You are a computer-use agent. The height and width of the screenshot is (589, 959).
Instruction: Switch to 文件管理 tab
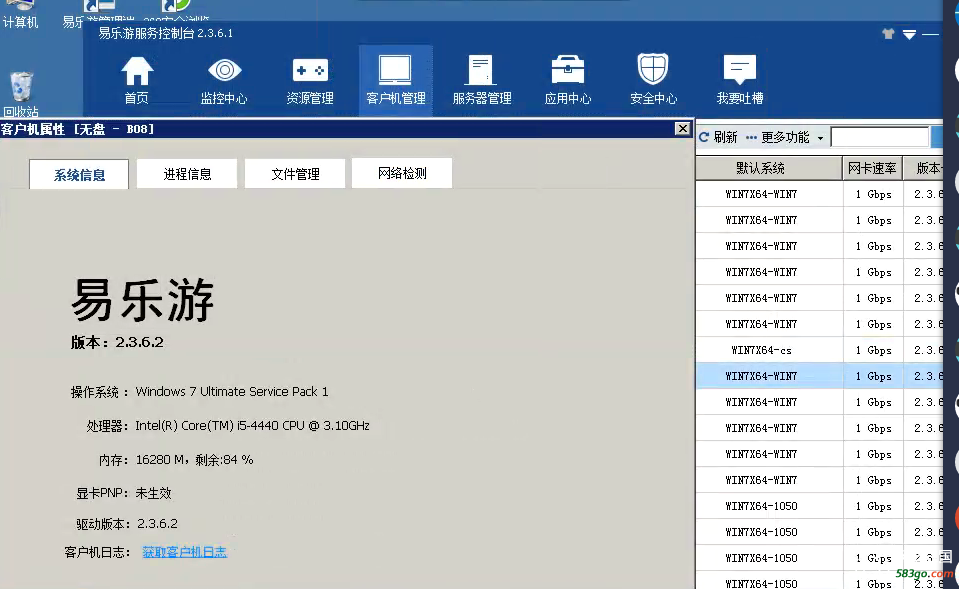point(295,174)
